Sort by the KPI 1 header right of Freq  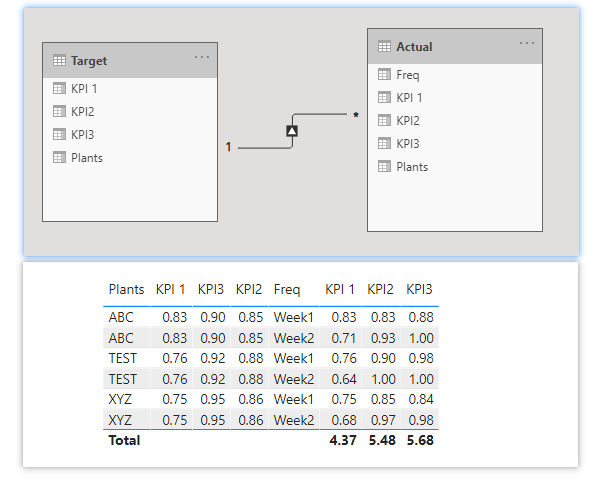(x=340, y=289)
